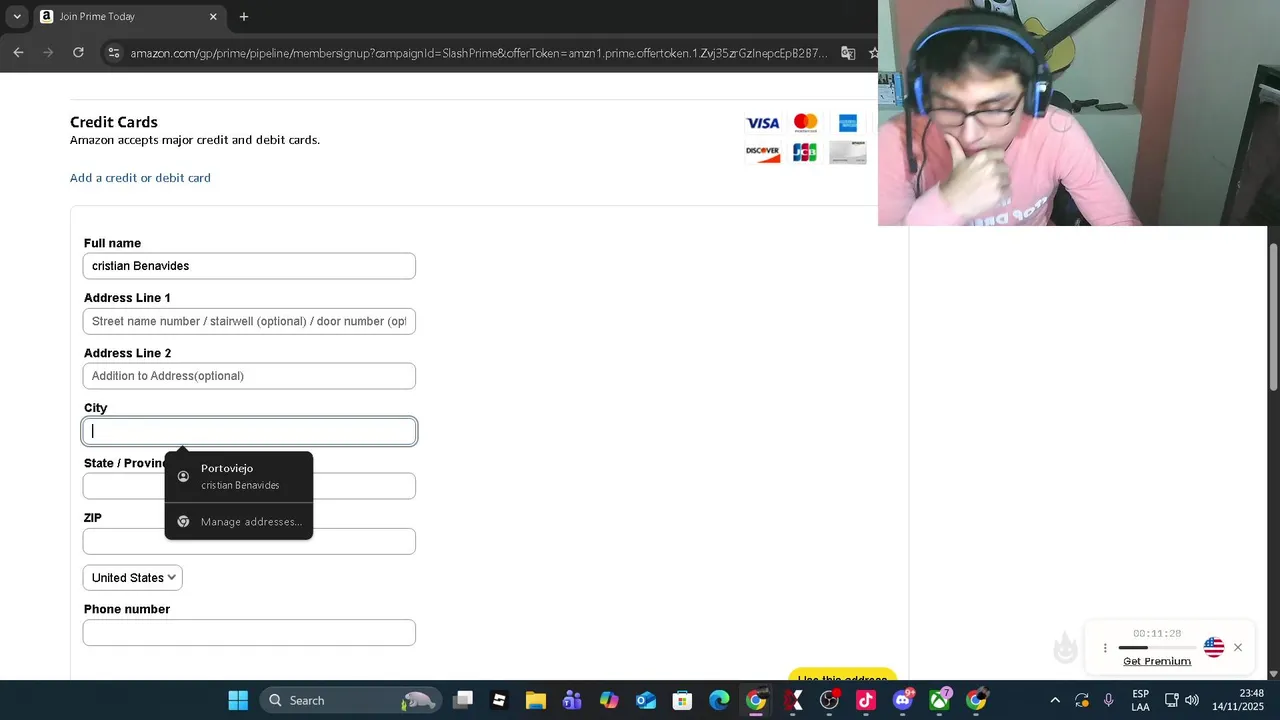Click the ZIP code field
This screenshot has width=1280, height=720.
pyautogui.click(x=249, y=541)
